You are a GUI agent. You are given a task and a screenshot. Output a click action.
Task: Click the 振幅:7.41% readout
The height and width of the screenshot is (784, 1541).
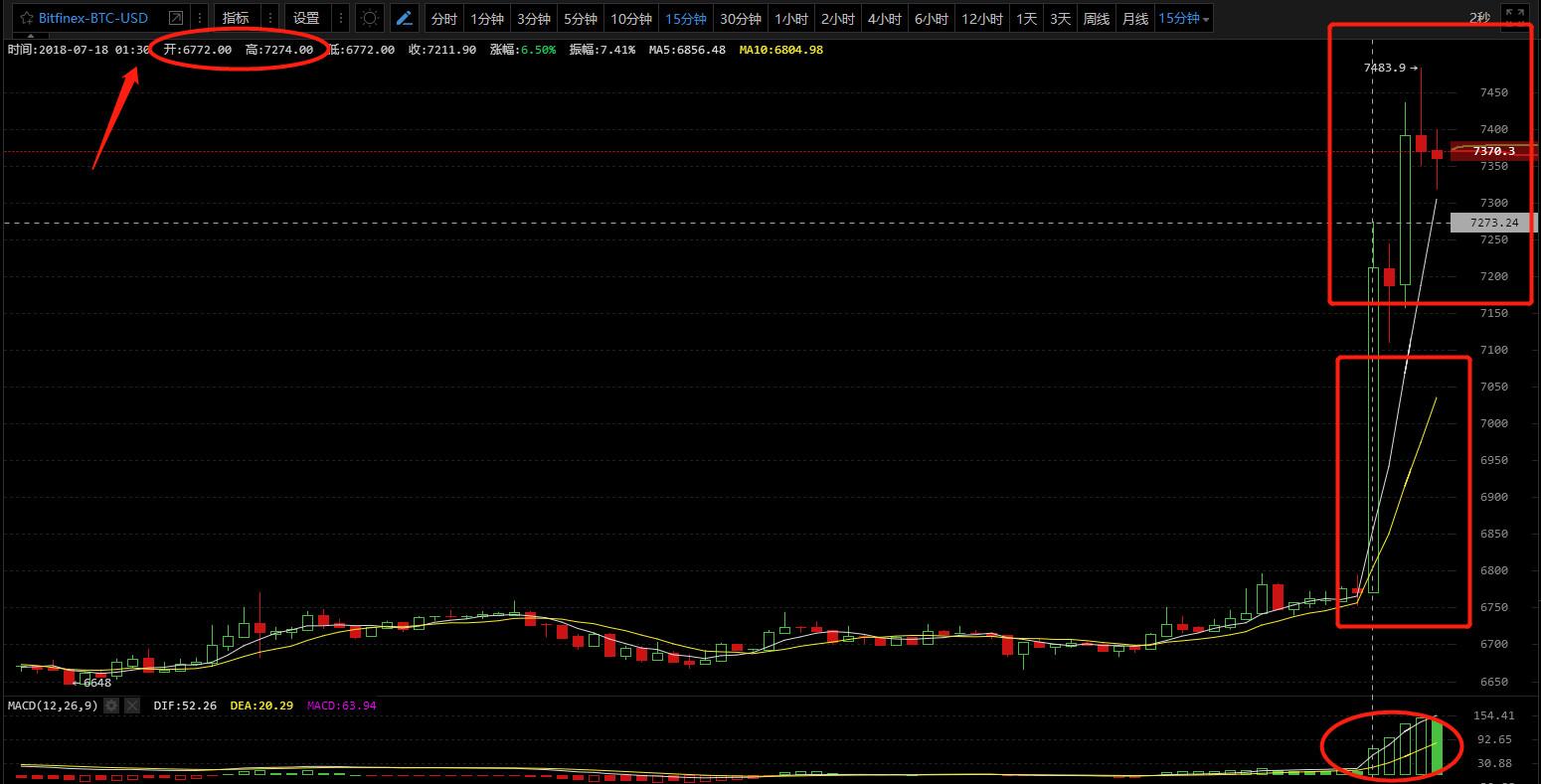(602, 50)
